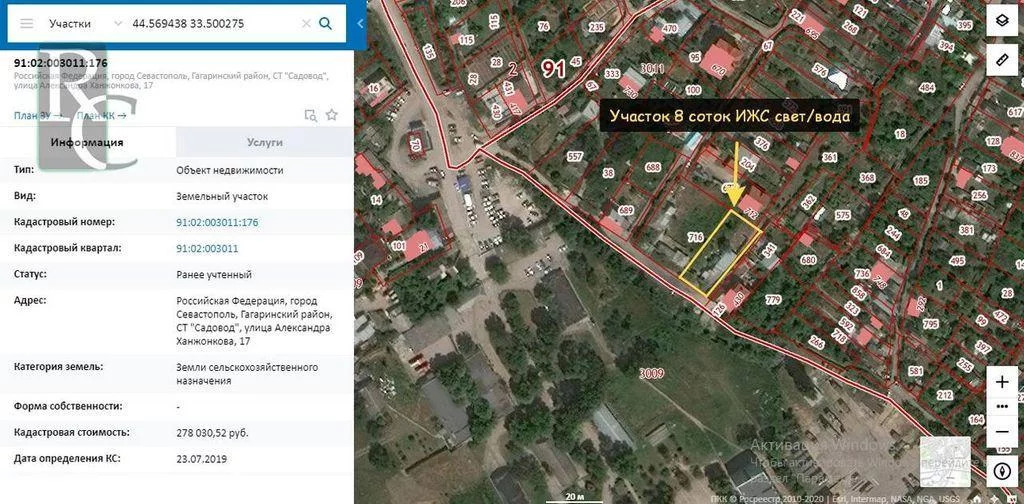The width and height of the screenshot is (1024, 504).
Task: Click the compass orientation button
Action: 1002,469
